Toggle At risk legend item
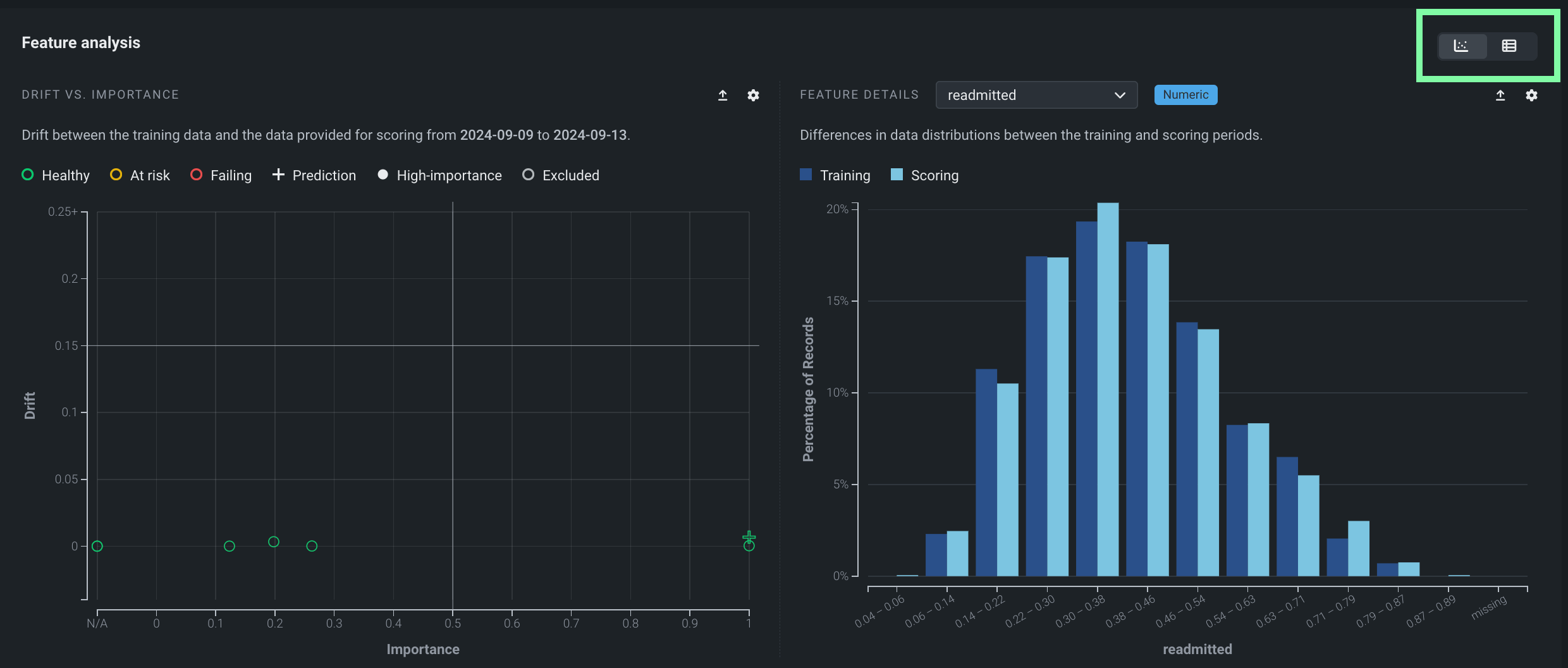The image size is (1568, 668). (x=140, y=175)
